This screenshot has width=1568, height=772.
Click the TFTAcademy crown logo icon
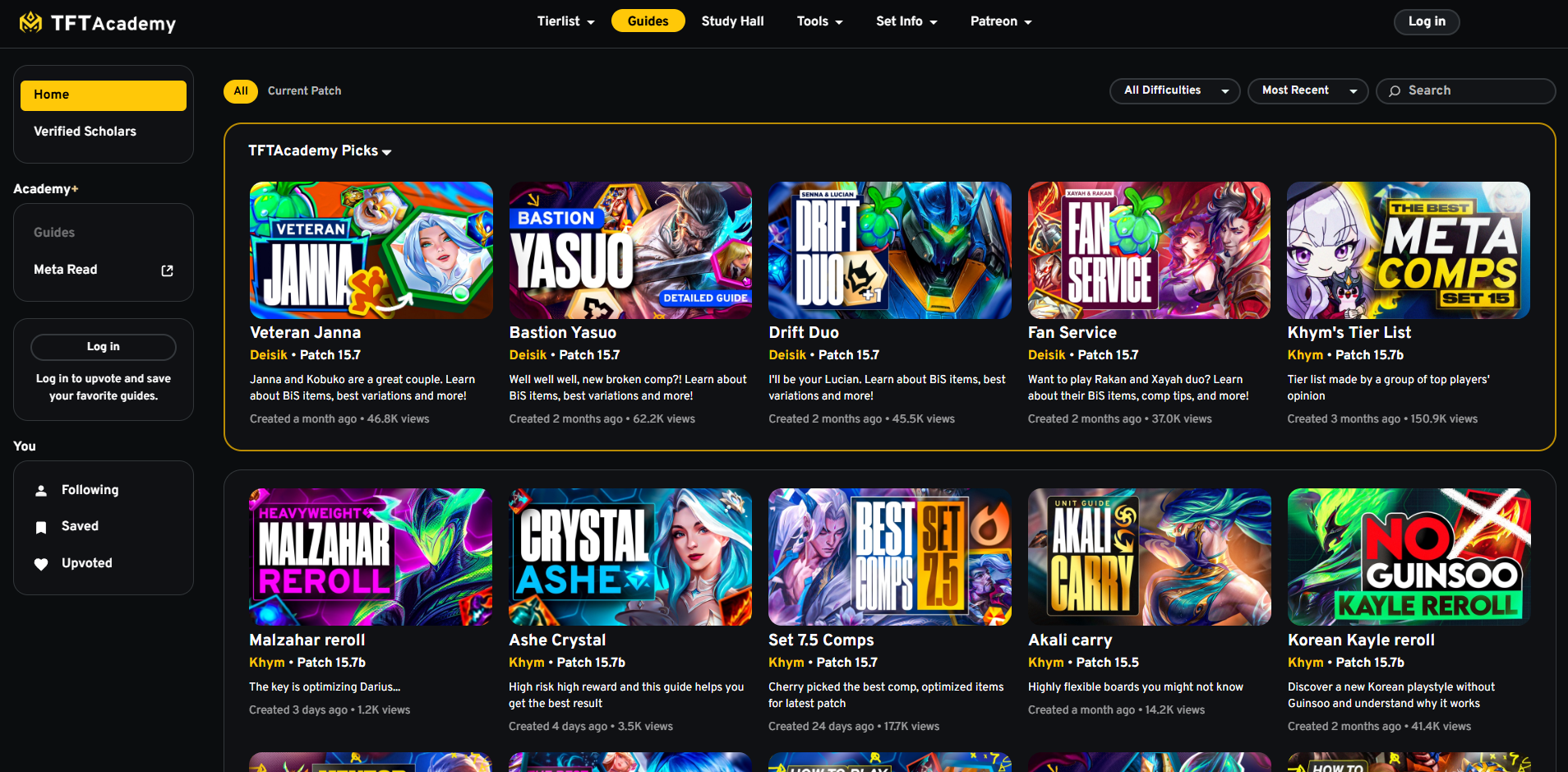tap(30, 22)
